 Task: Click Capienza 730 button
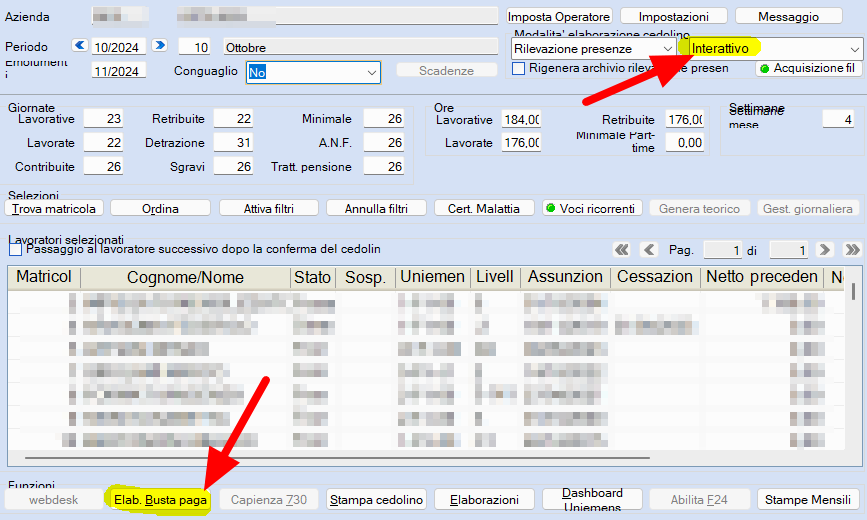tap(269, 500)
